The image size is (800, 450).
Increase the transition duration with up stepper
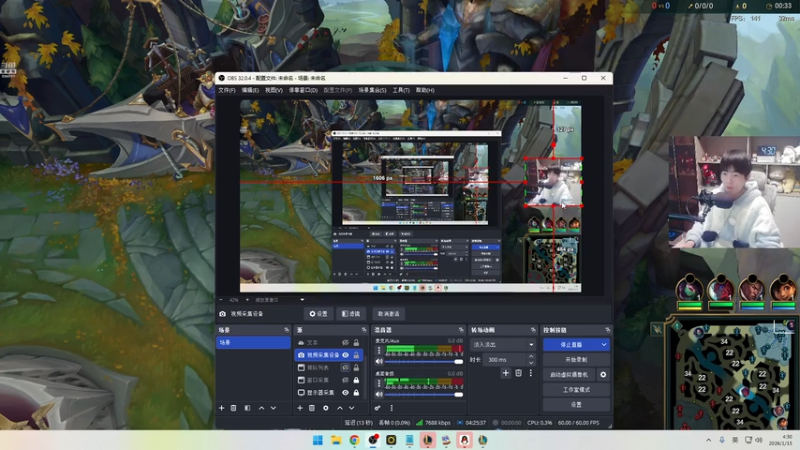(x=531, y=357)
